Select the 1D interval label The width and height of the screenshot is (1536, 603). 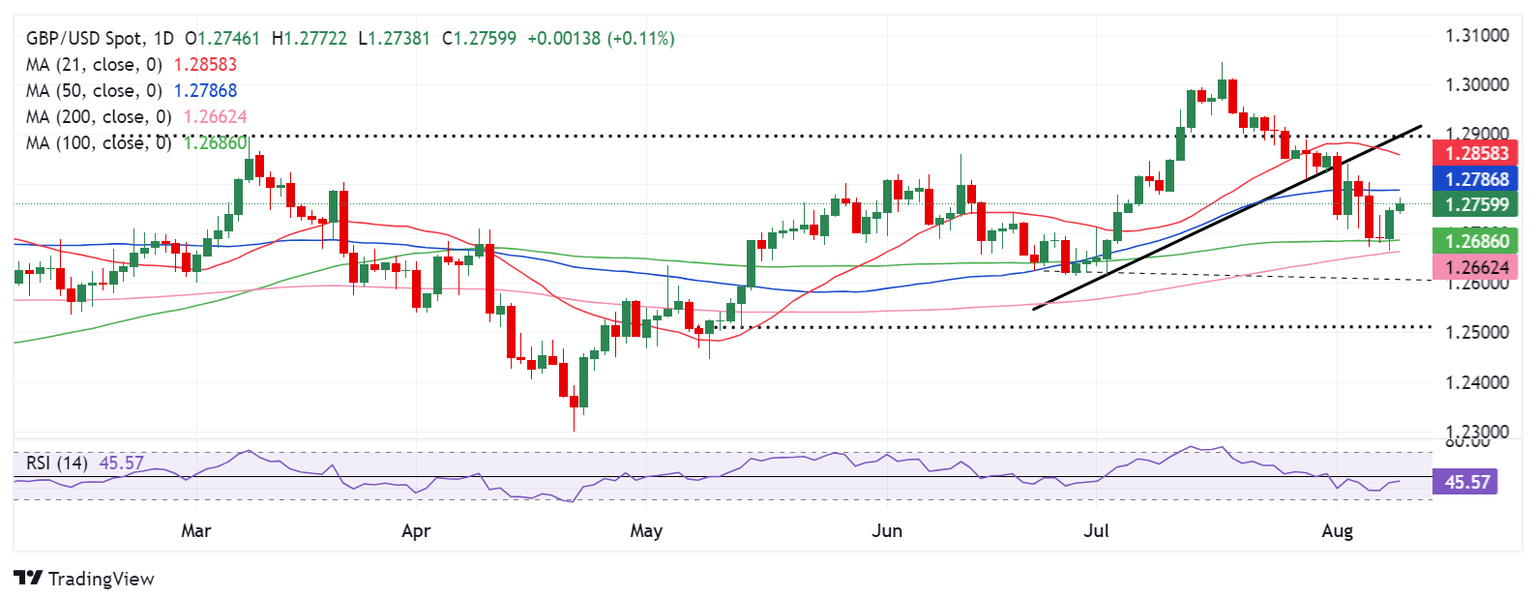(x=163, y=39)
